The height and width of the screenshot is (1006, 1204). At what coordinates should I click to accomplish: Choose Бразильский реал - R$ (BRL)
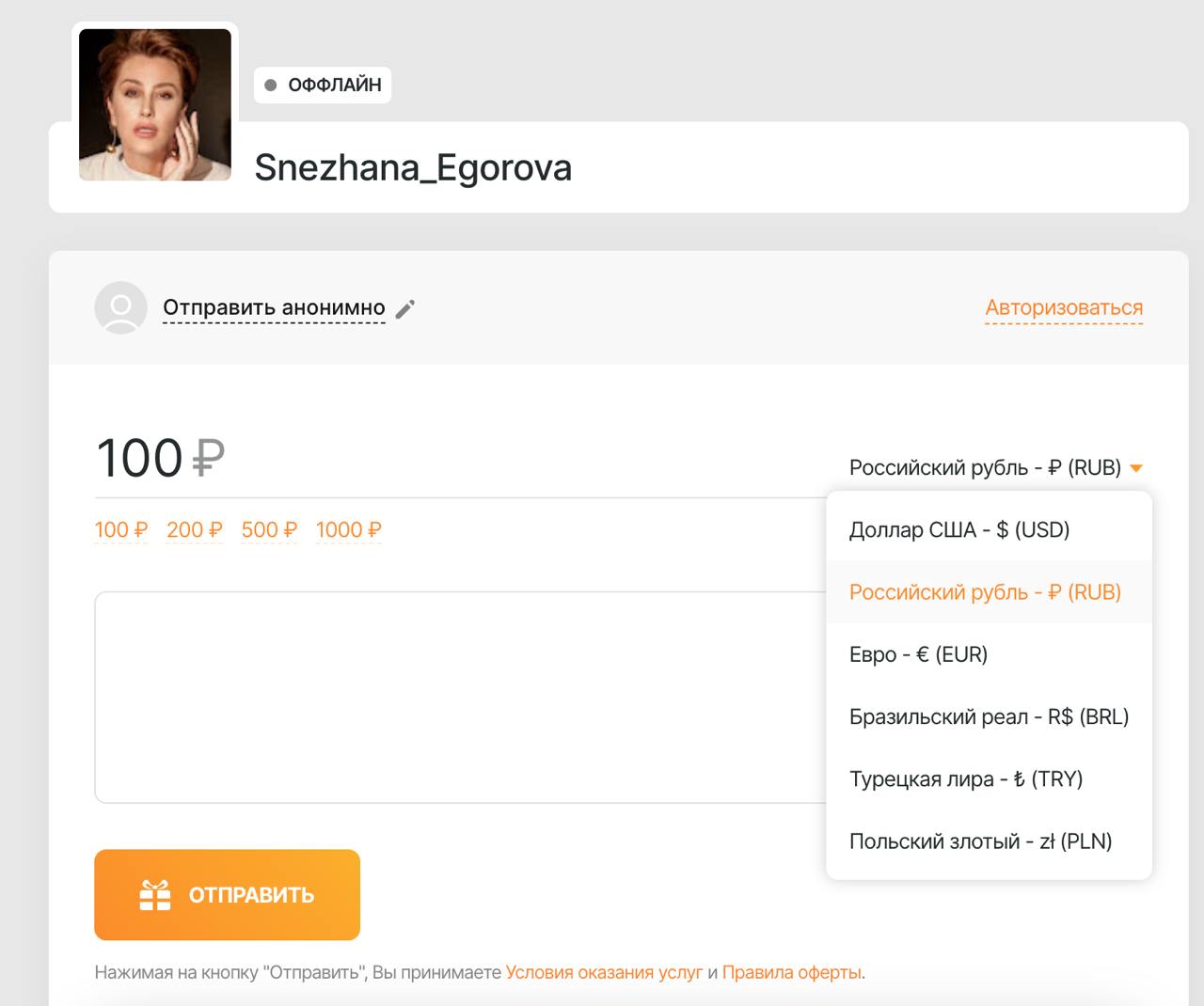(x=988, y=715)
